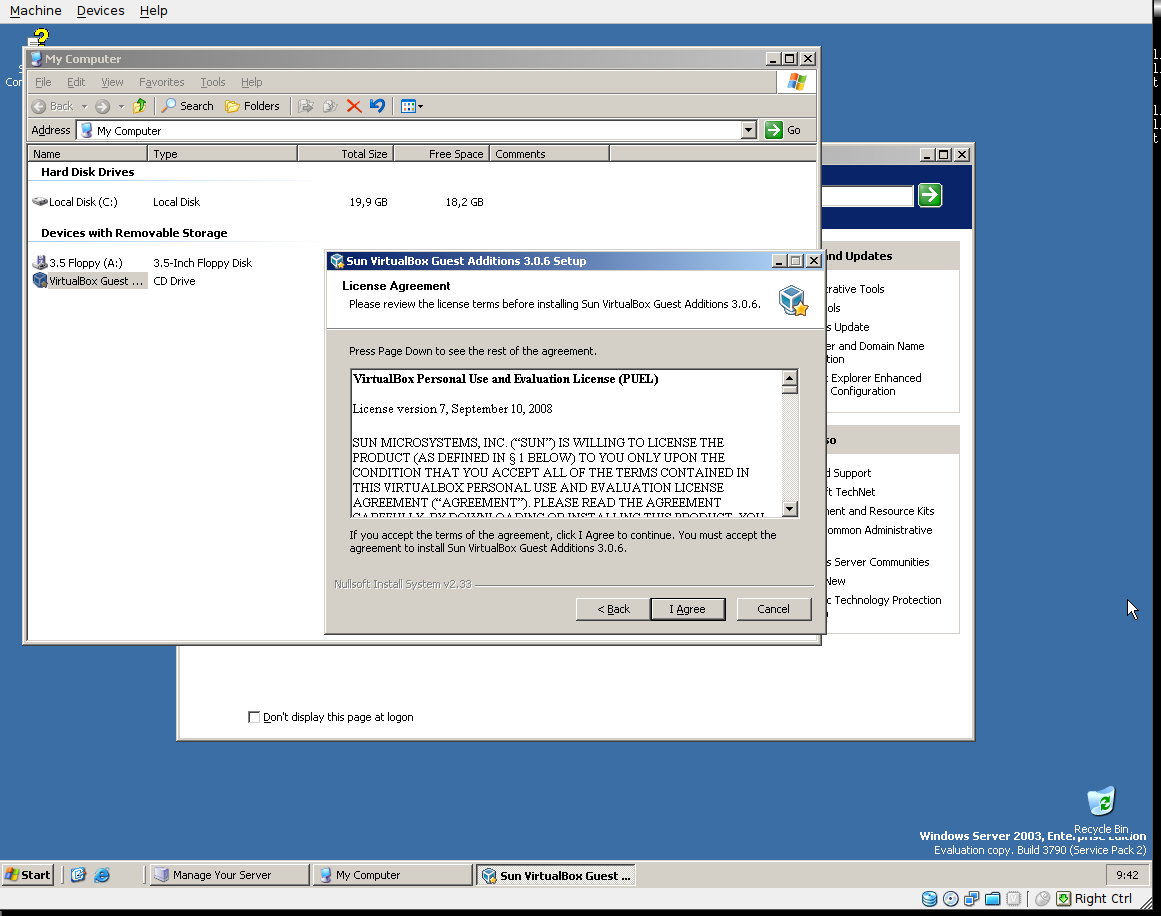The height and width of the screenshot is (916, 1161).
Task: Click the Forward navigation arrow icon
Action: tap(103, 106)
